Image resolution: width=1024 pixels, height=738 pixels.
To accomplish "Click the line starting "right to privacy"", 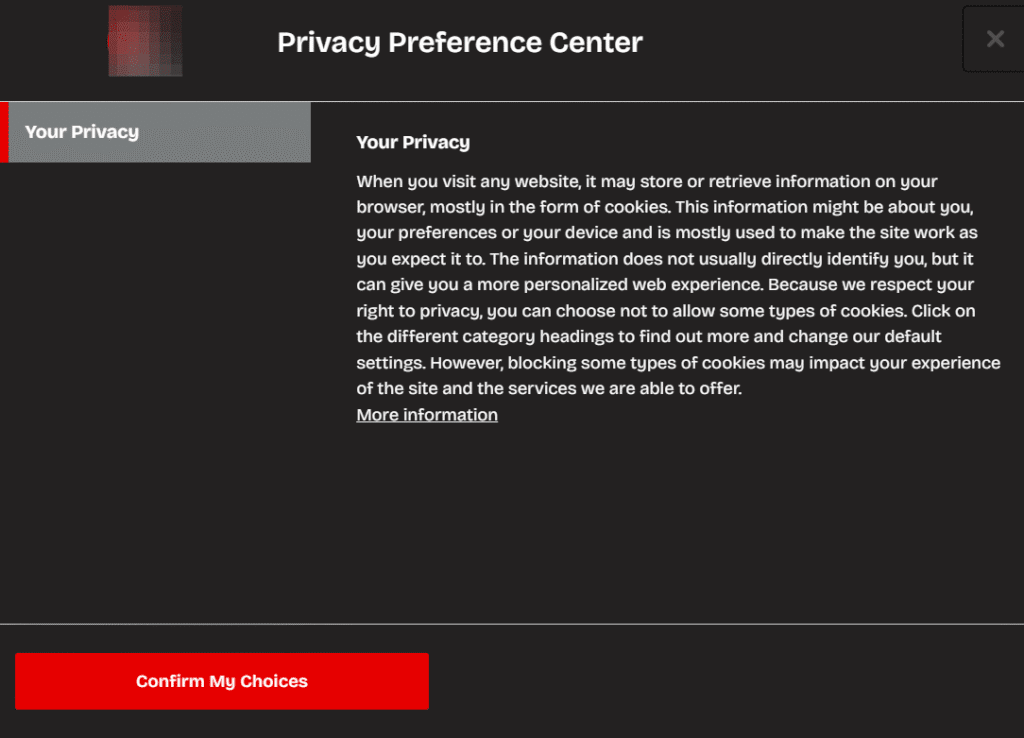I will coord(666,311).
